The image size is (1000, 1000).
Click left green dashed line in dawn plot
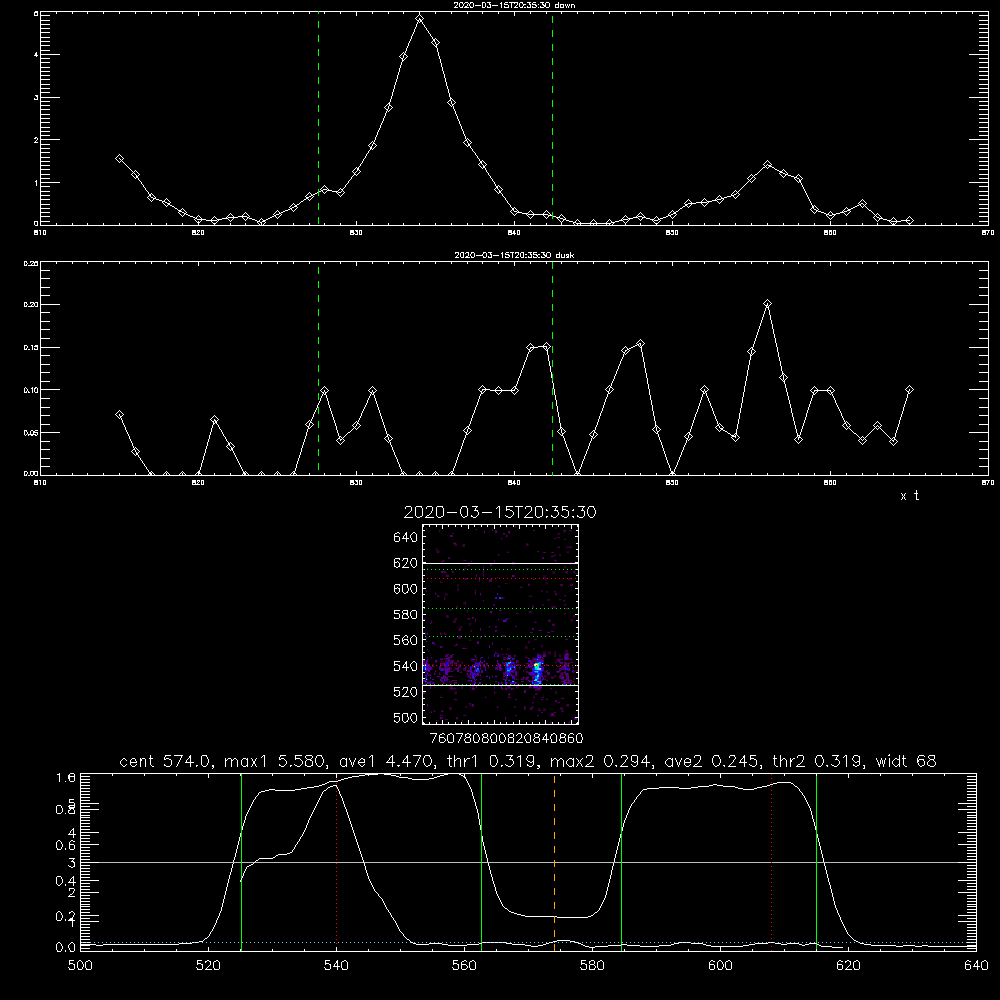(318, 118)
